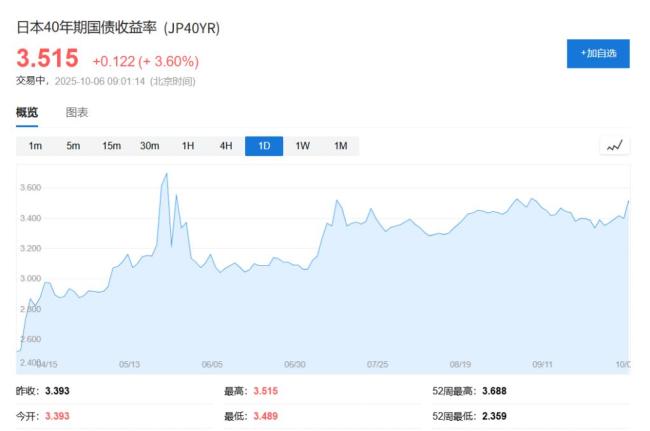Select the 30m timeframe
650x431 pixels.
(x=150, y=146)
